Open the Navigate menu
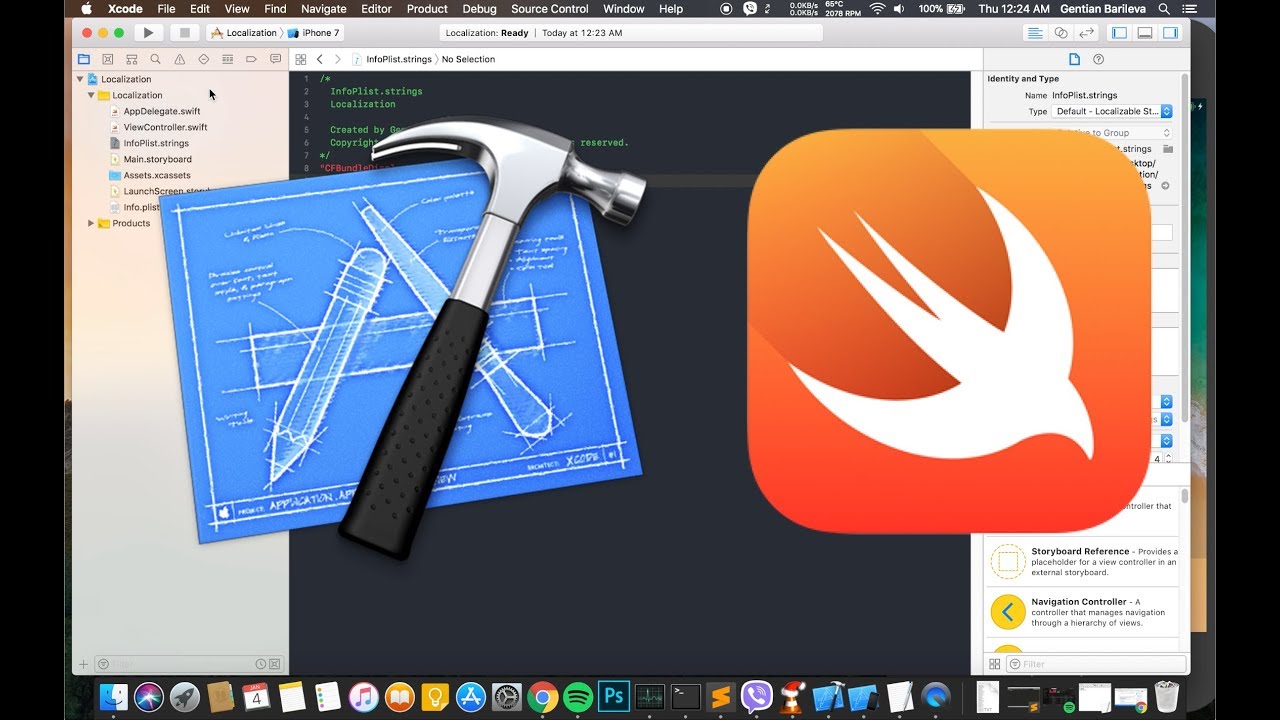Image resolution: width=1280 pixels, height=720 pixels. [x=323, y=9]
